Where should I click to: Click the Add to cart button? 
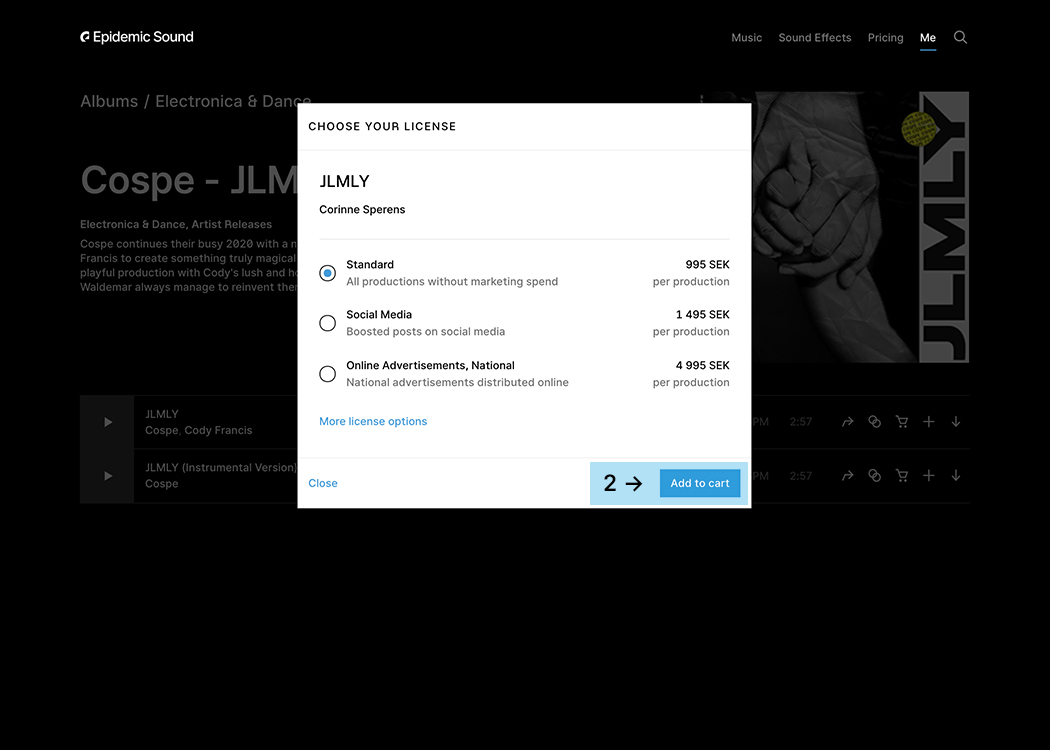pos(699,483)
